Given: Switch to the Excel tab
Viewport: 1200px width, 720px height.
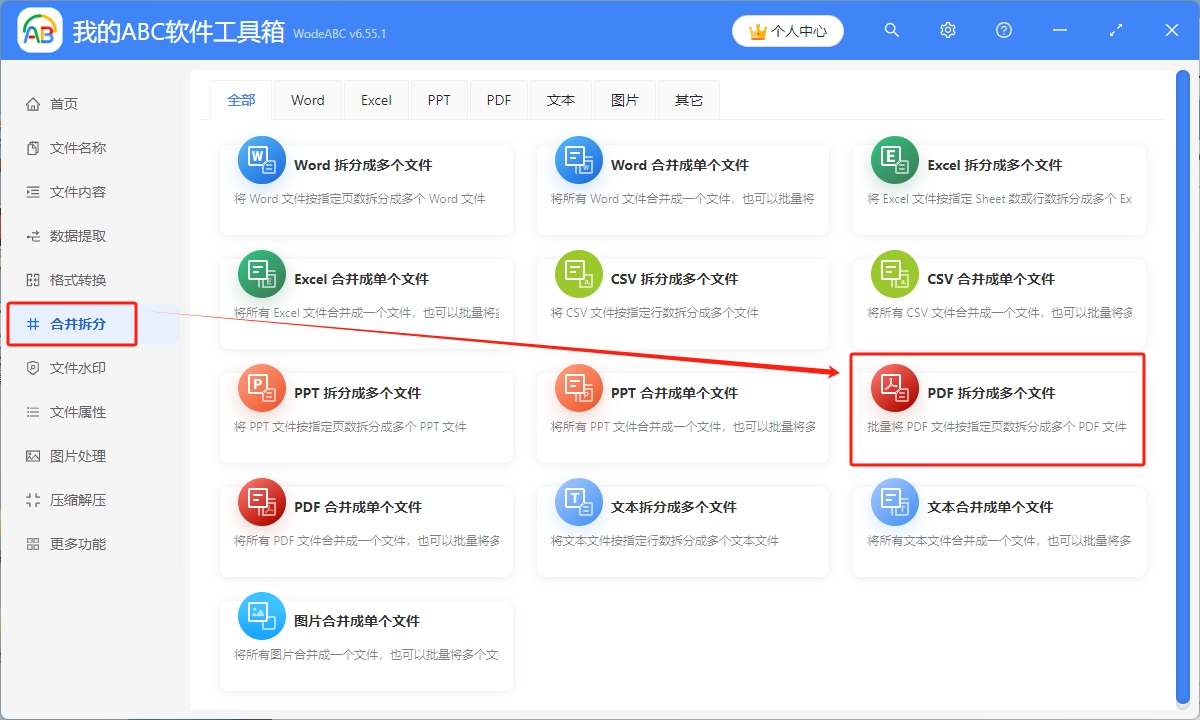Looking at the screenshot, I should (x=376, y=100).
